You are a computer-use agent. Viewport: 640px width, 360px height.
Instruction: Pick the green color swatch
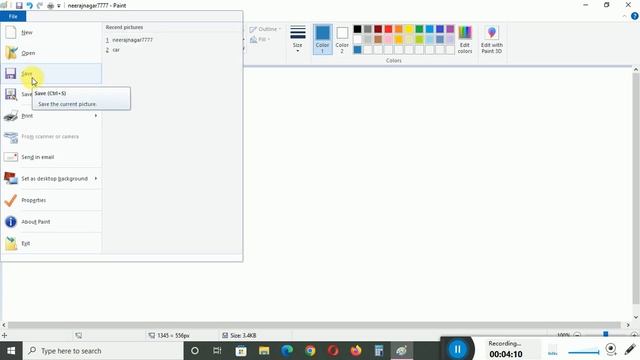(x=419, y=29)
